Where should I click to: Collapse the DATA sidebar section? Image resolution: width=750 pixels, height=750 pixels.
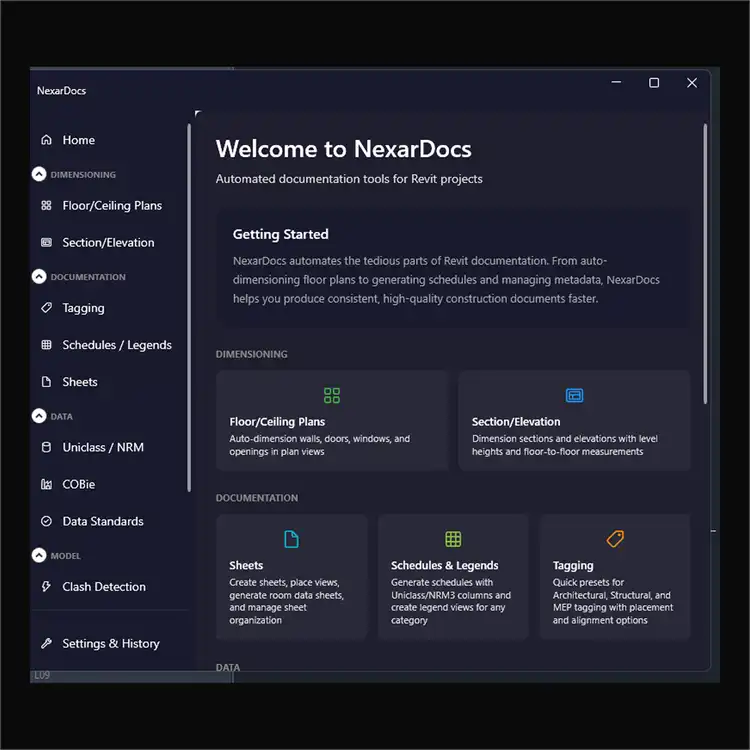[39, 416]
